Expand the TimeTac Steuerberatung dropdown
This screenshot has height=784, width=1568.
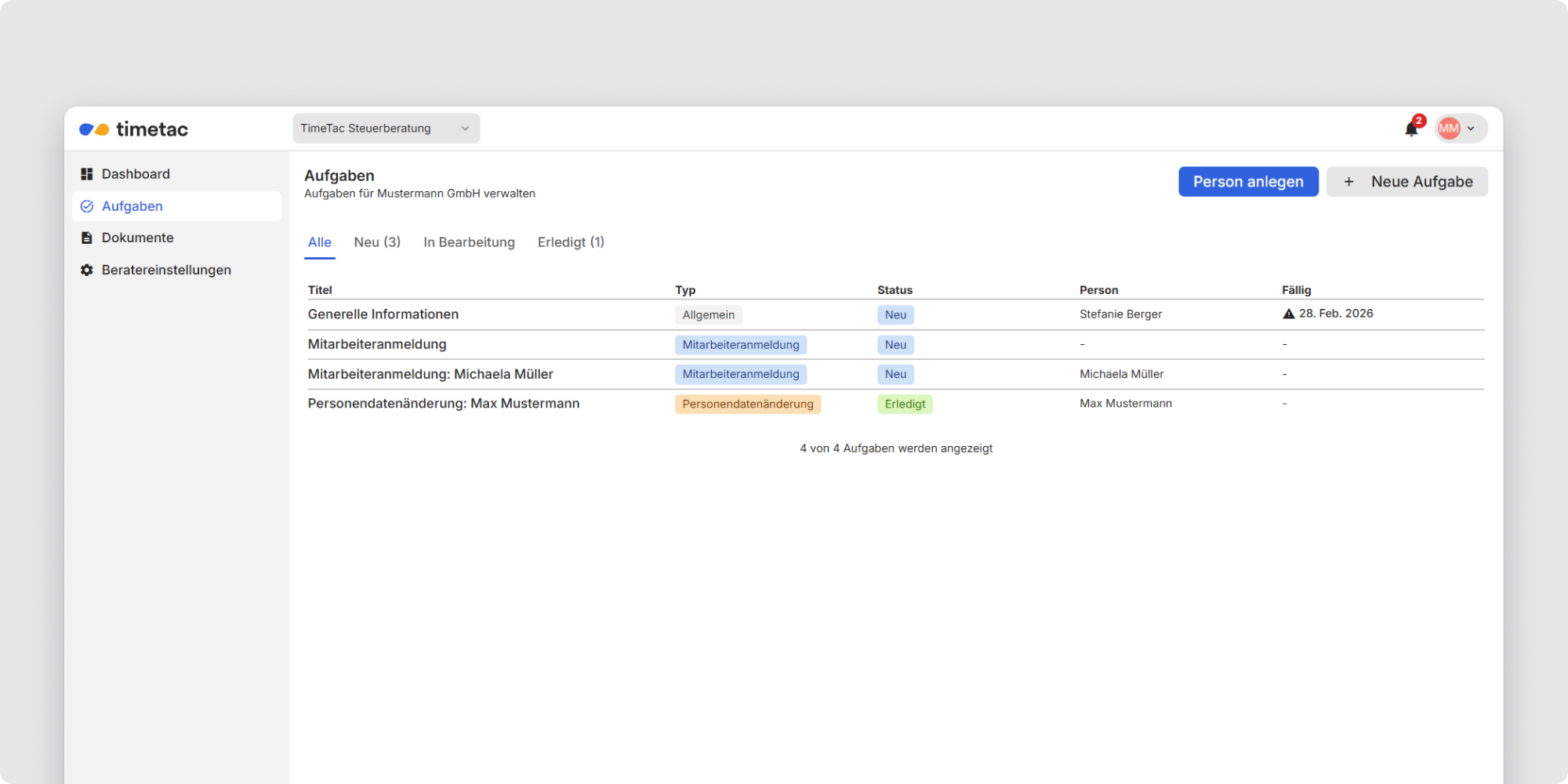386,129
